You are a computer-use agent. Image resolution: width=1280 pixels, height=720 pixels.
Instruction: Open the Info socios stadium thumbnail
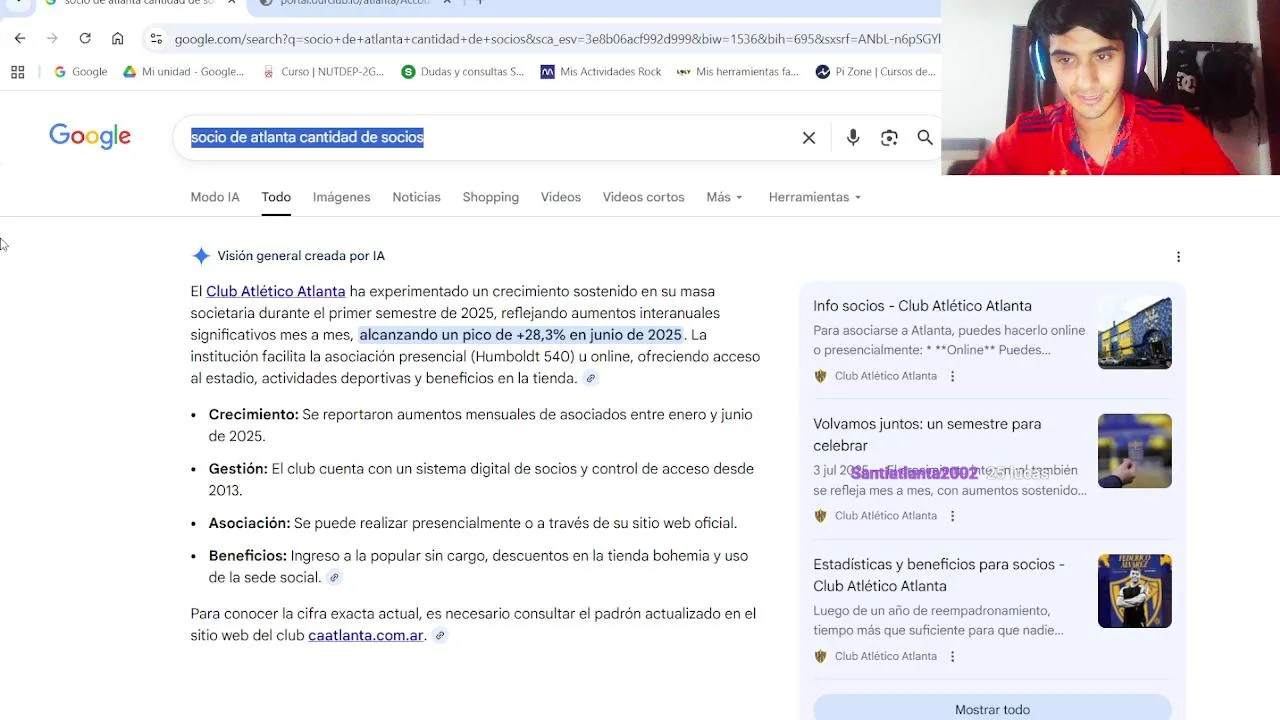1134,332
